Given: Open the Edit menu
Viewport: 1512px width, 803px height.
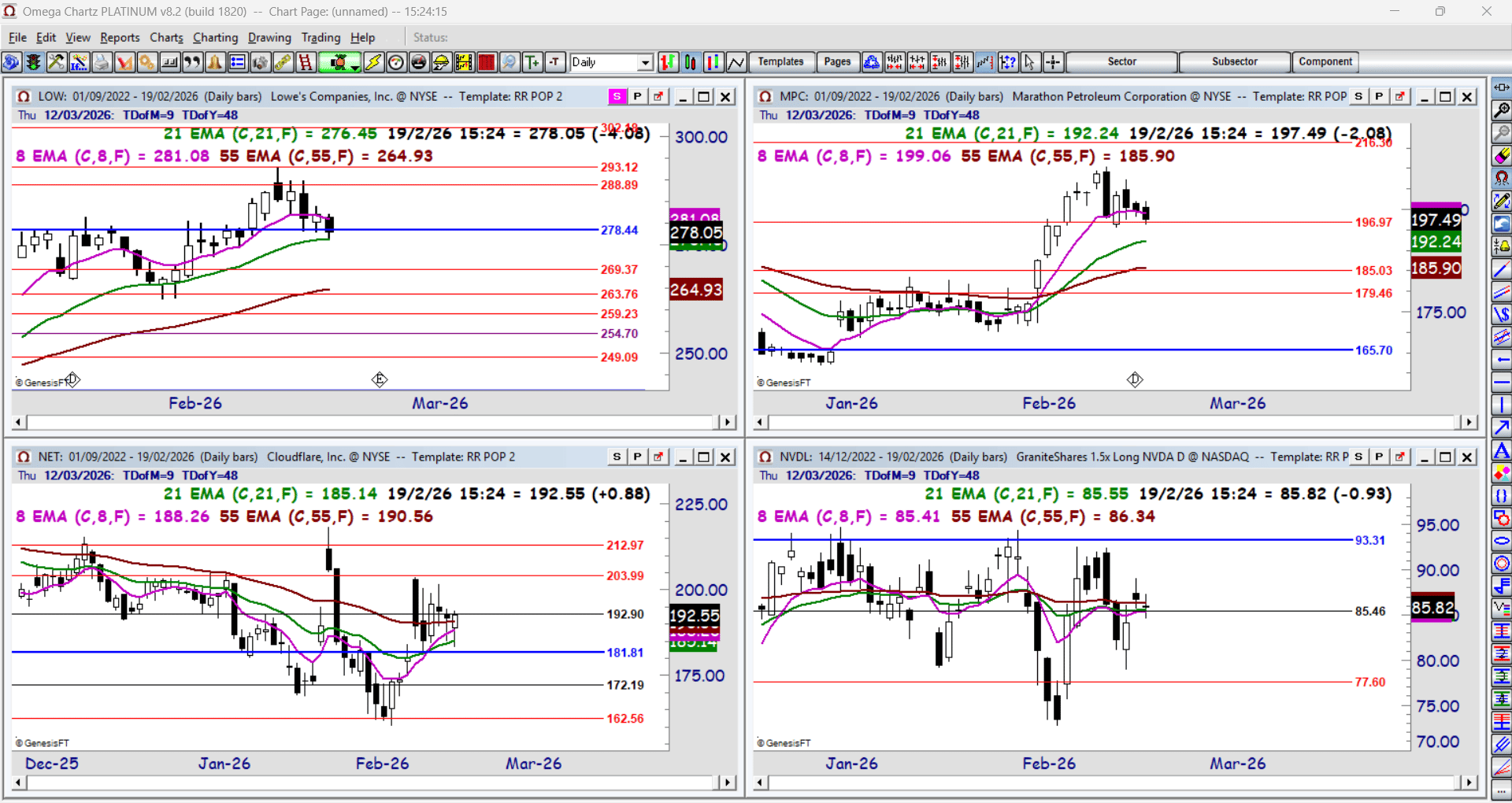Looking at the screenshot, I should point(46,37).
